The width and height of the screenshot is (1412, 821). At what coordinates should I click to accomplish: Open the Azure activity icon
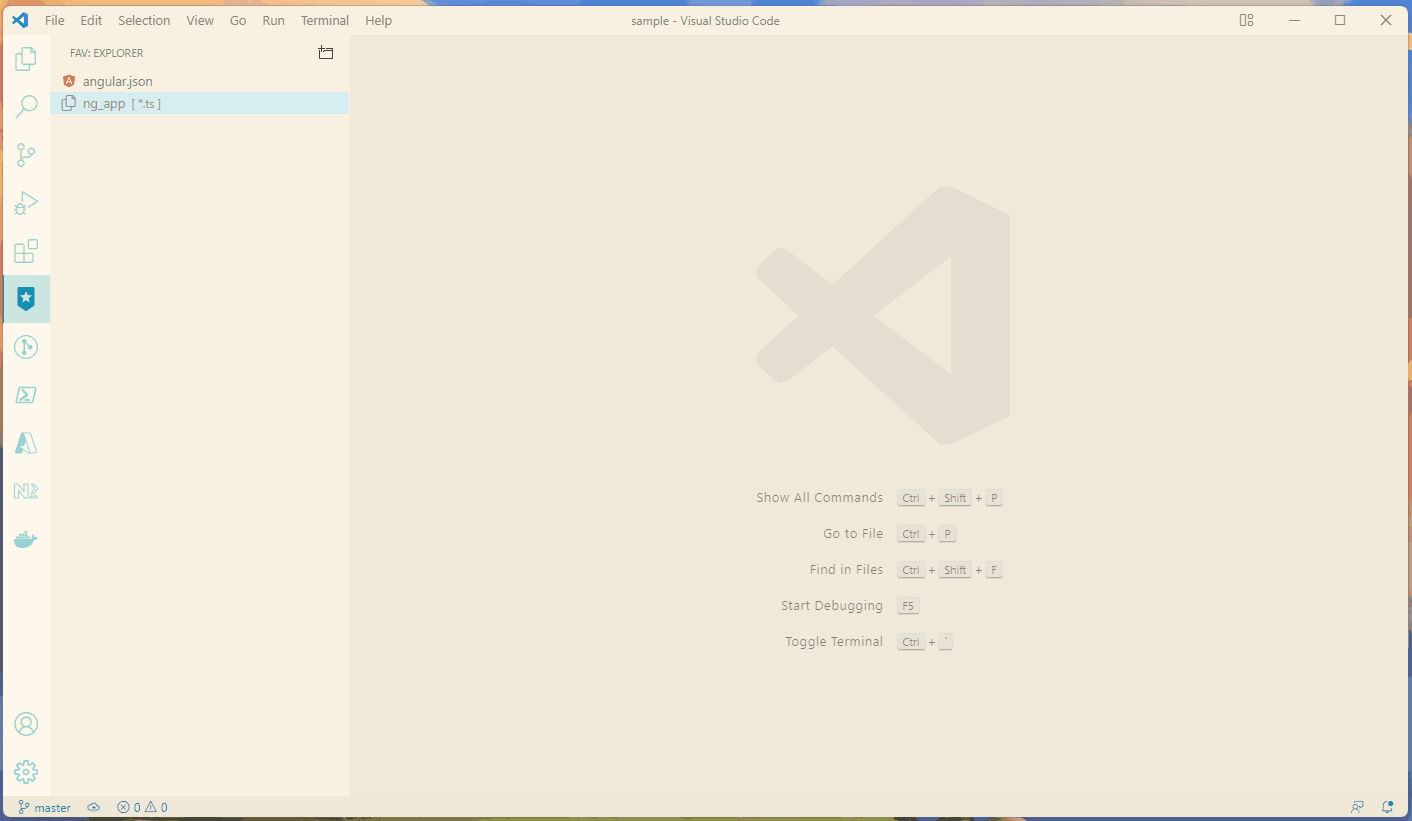[26, 443]
